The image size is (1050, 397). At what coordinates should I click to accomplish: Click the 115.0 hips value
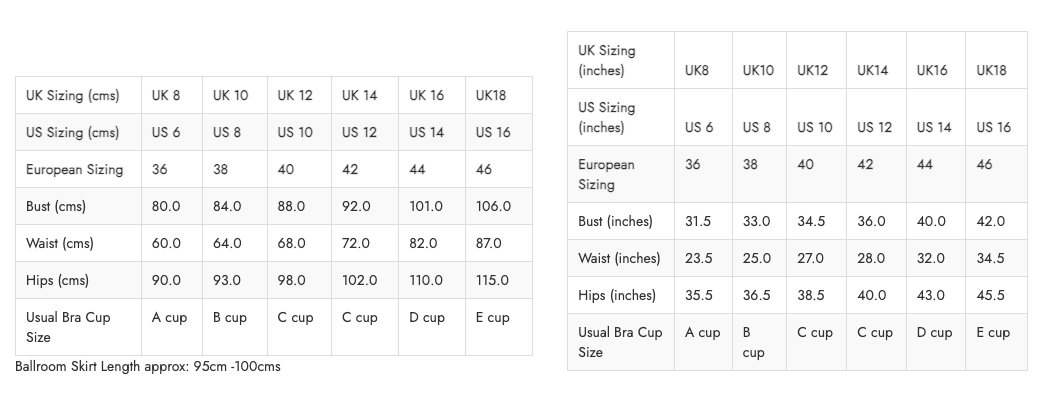click(492, 280)
